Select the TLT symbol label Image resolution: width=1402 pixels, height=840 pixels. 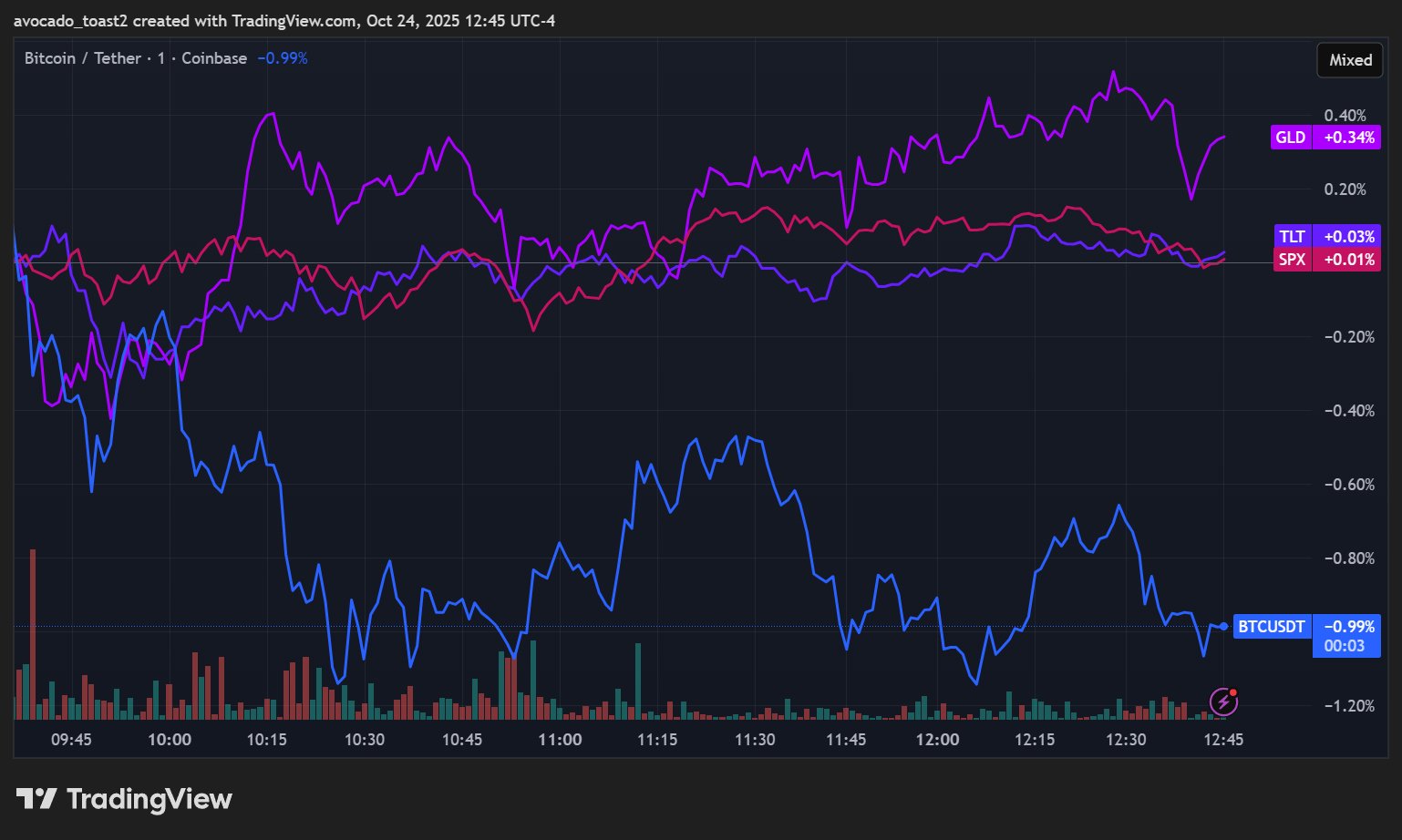click(x=1292, y=236)
